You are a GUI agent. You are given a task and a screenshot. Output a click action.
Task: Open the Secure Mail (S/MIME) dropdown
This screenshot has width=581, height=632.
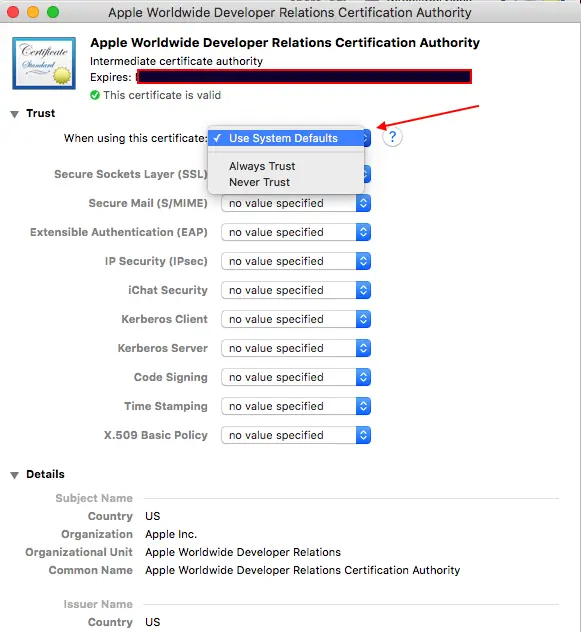[296, 203]
